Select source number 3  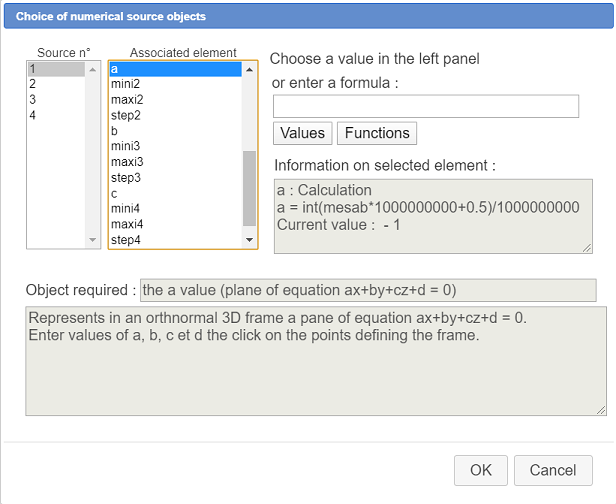tap(56, 99)
